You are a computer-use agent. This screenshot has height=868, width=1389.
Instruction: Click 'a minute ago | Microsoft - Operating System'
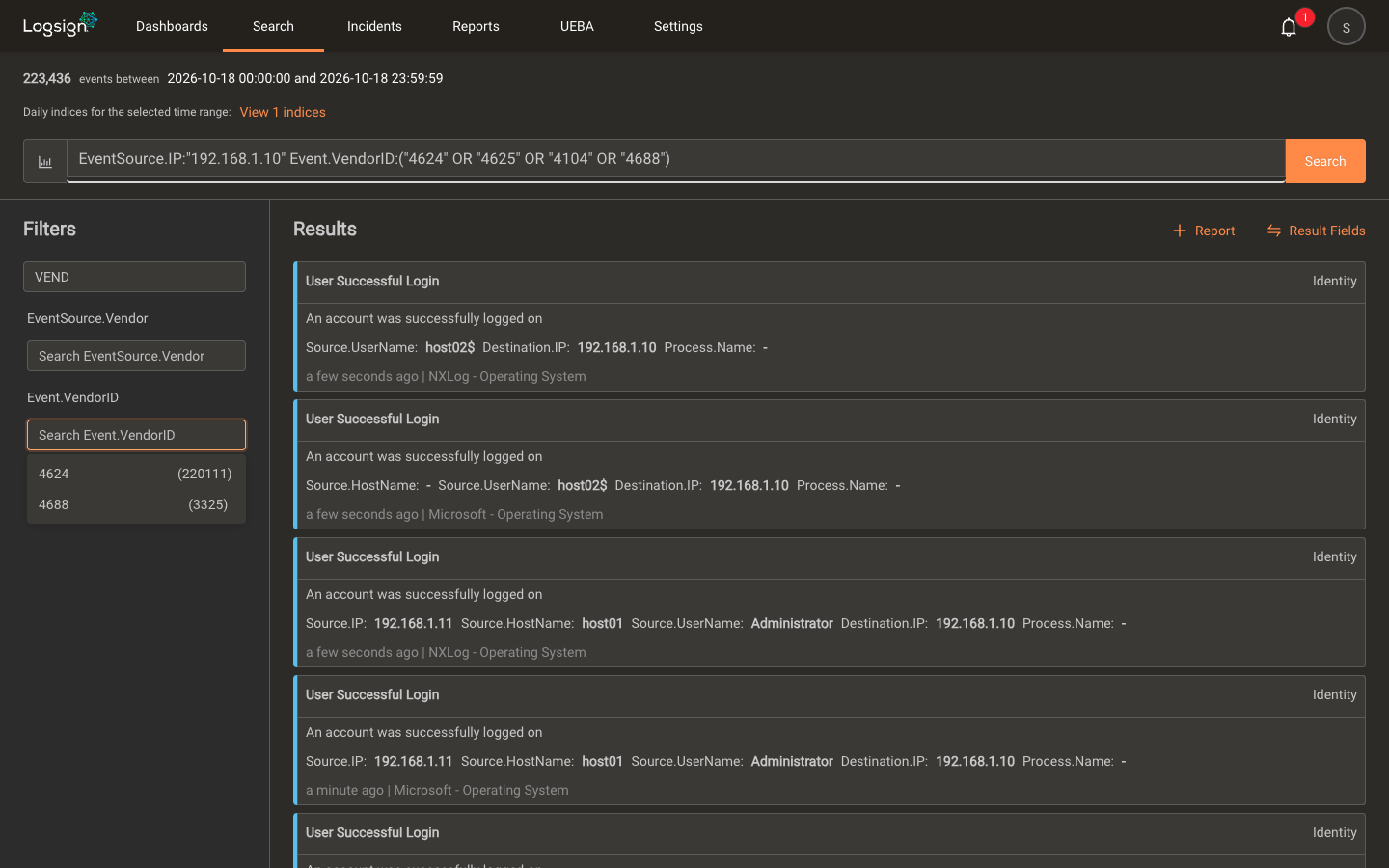[x=437, y=790]
